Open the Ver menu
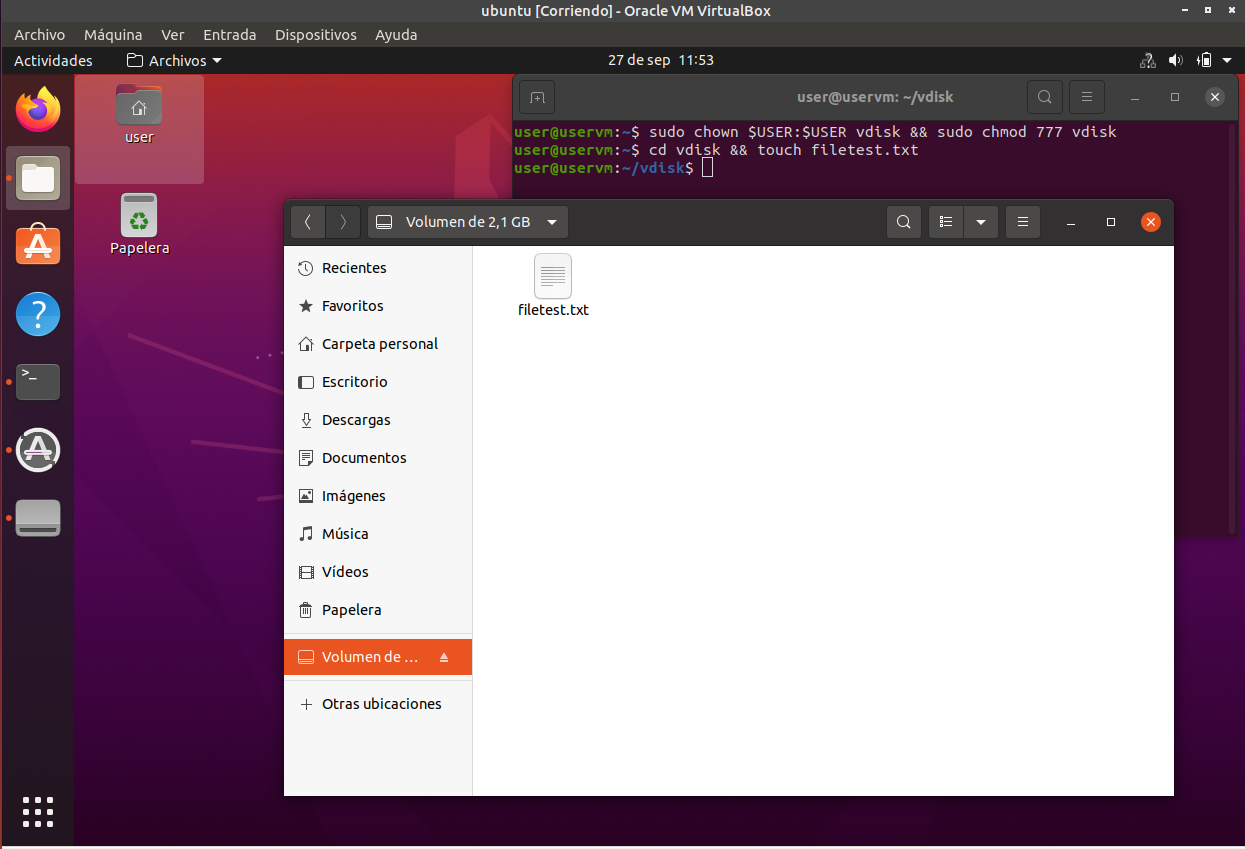This screenshot has width=1245, height=849. pyautogui.click(x=173, y=35)
